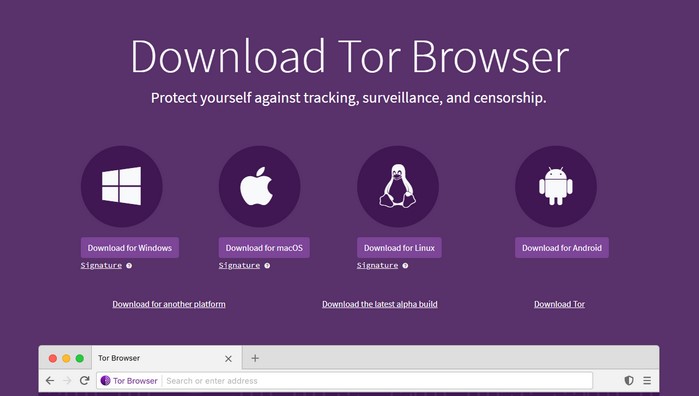Open the Windows Signature link
Viewport: 699px width, 396px height.
(x=101, y=265)
